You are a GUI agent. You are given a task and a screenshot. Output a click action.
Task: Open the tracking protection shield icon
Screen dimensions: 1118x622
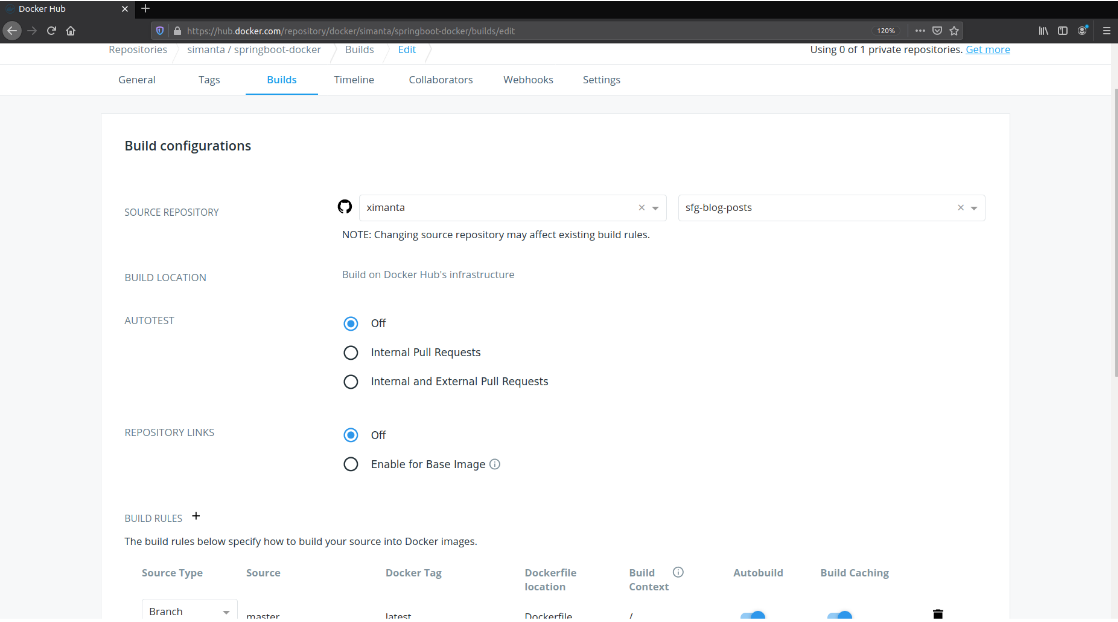(x=160, y=31)
